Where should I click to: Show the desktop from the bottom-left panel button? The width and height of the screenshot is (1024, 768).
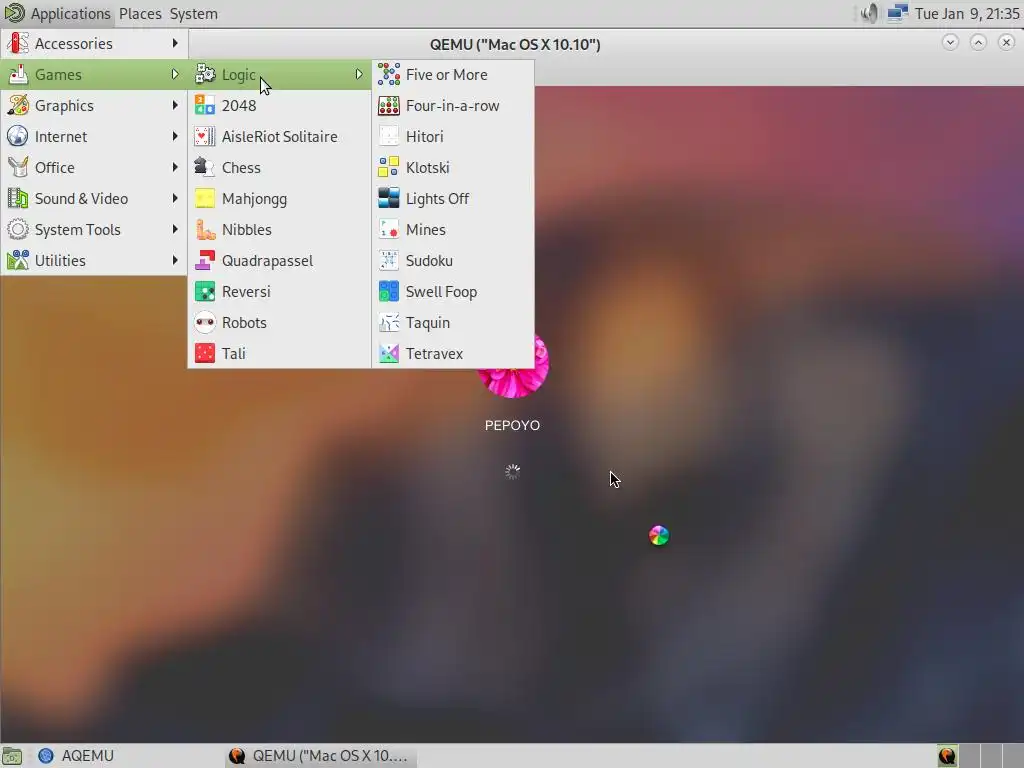click(12, 756)
